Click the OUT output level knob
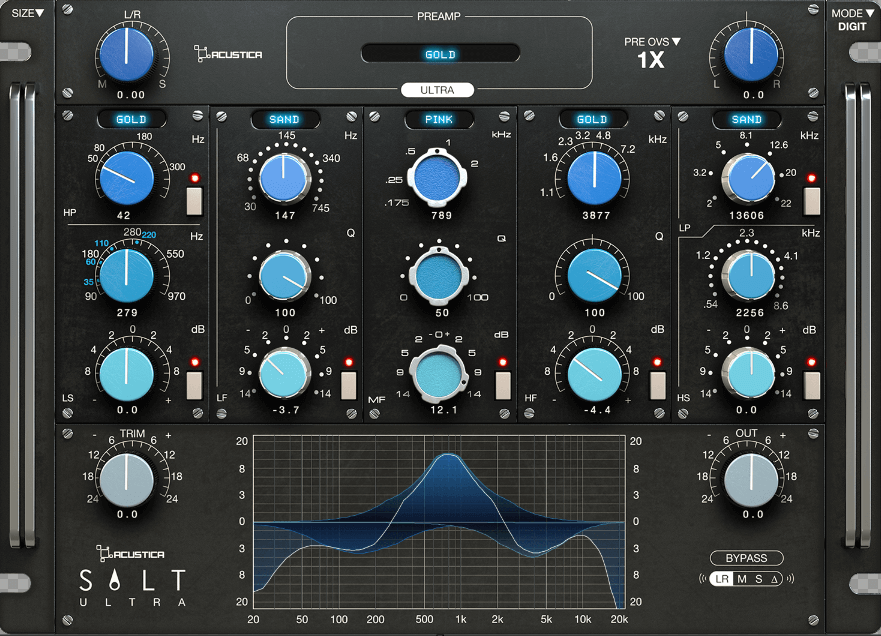 click(751, 480)
